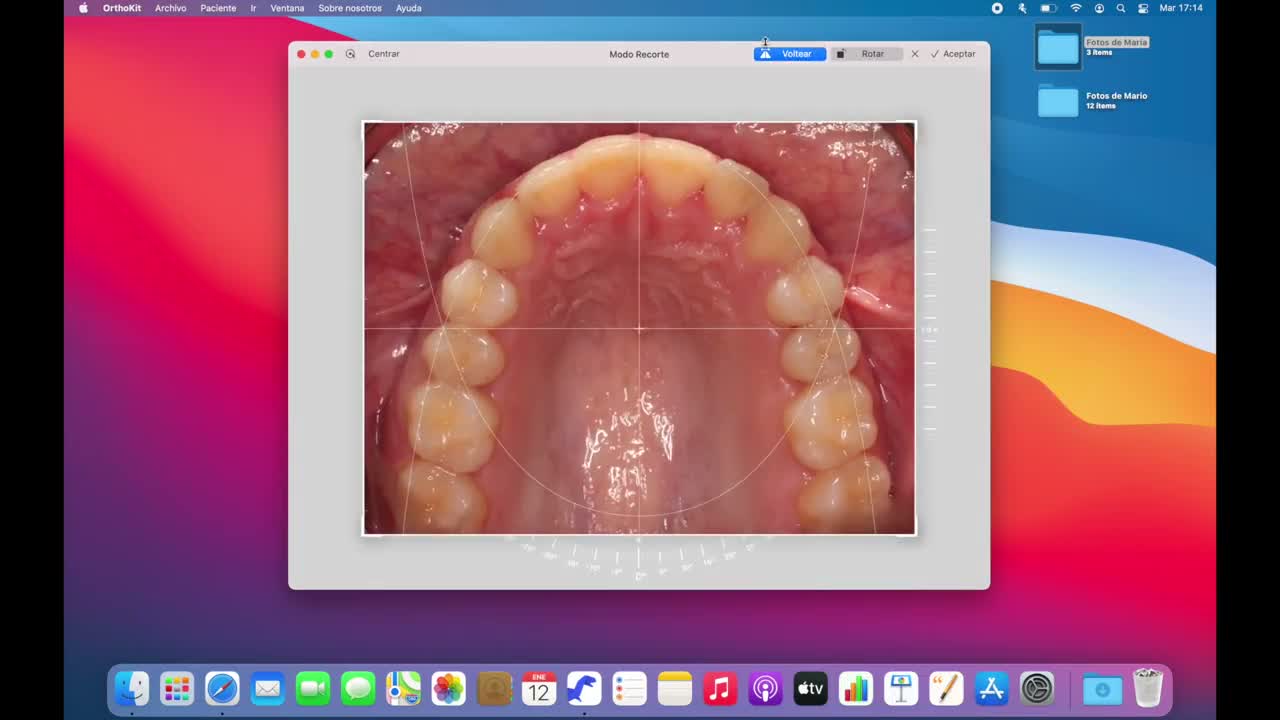This screenshot has height=720, width=1280.
Task: Launch Safari from the Dock
Action: coord(222,689)
